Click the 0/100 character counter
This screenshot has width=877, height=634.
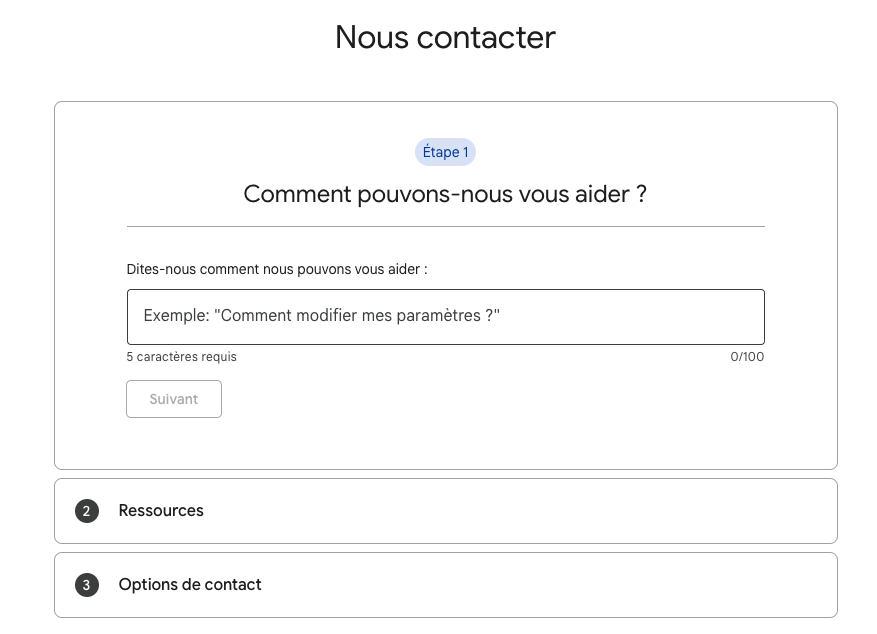[747, 357]
